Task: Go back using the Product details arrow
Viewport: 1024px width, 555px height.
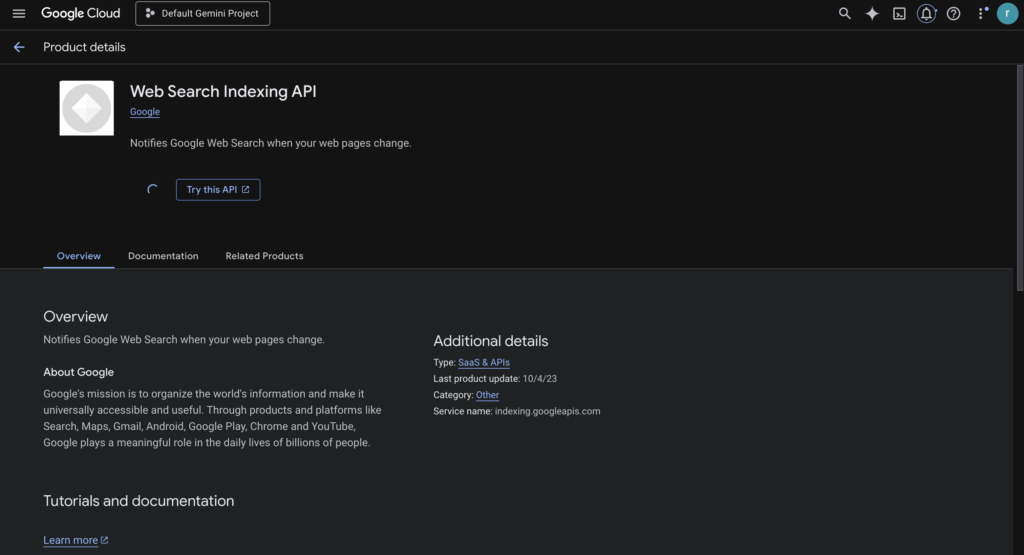Action: pos(18,47)
